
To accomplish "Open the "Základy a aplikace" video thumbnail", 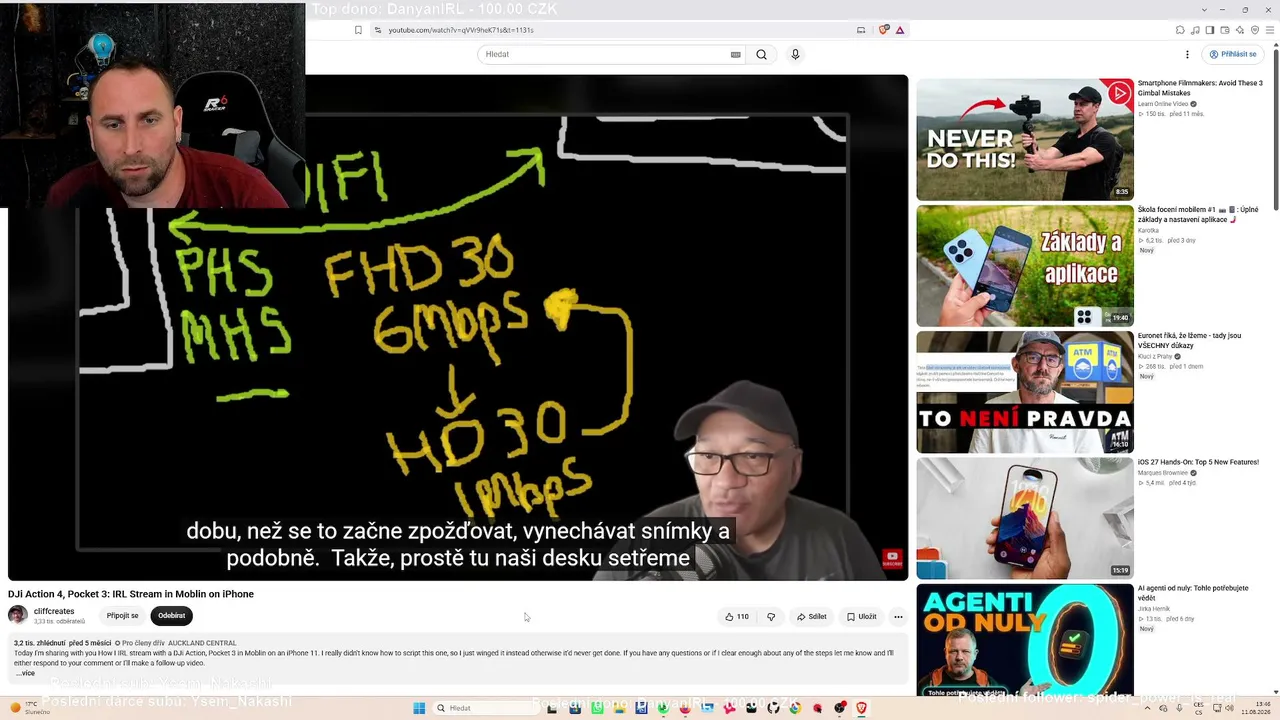I will [1025, 266].
